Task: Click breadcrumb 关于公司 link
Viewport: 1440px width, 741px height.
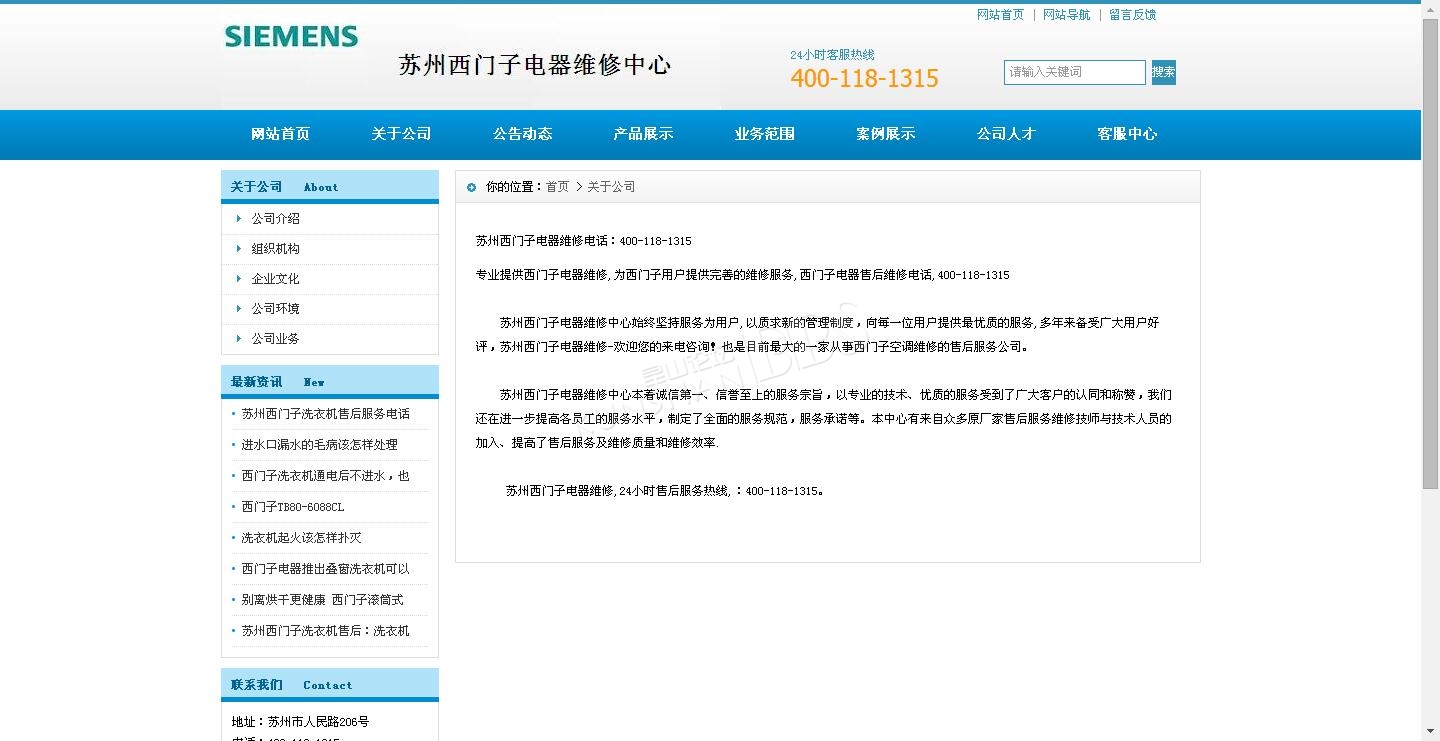Action: [x=611, y=187]
